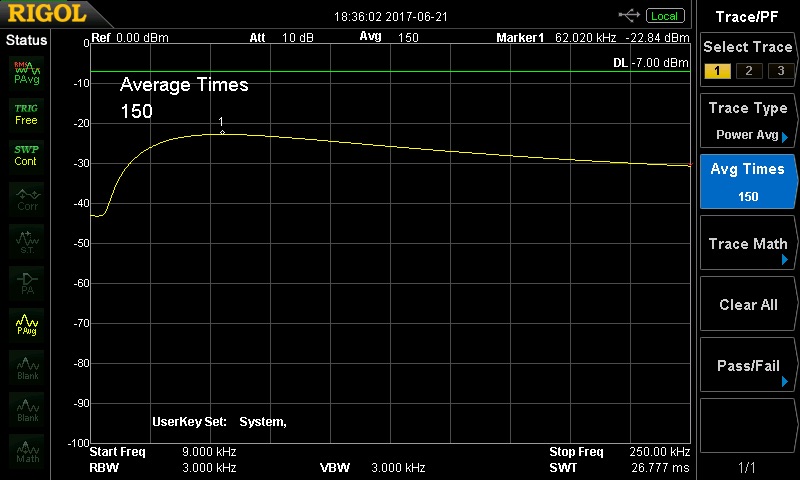Click the RMS PAvg detector status icon
The height and width of the screenshot is (480, 800).
click(27, 72)
